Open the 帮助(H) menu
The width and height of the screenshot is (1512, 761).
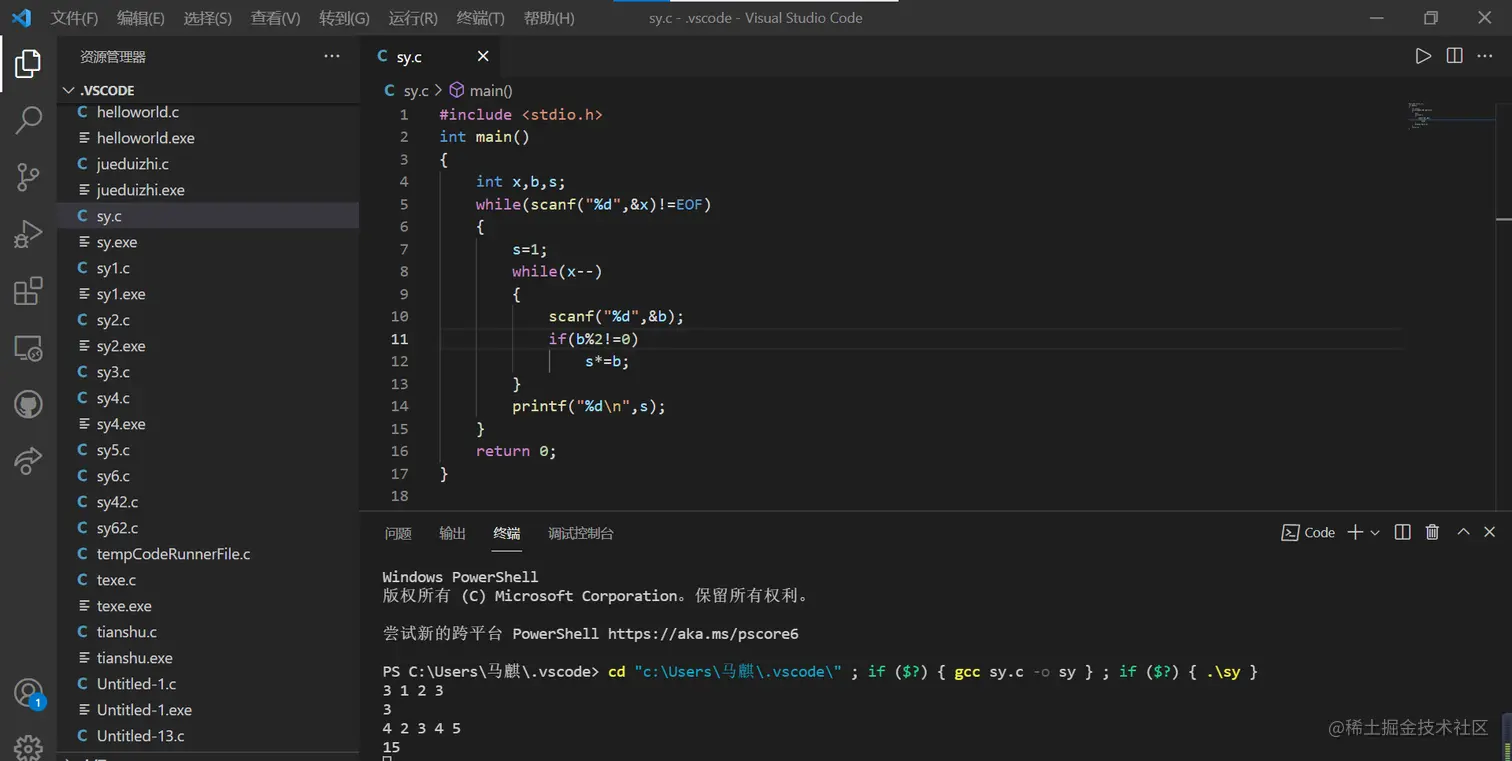(549, 18)
